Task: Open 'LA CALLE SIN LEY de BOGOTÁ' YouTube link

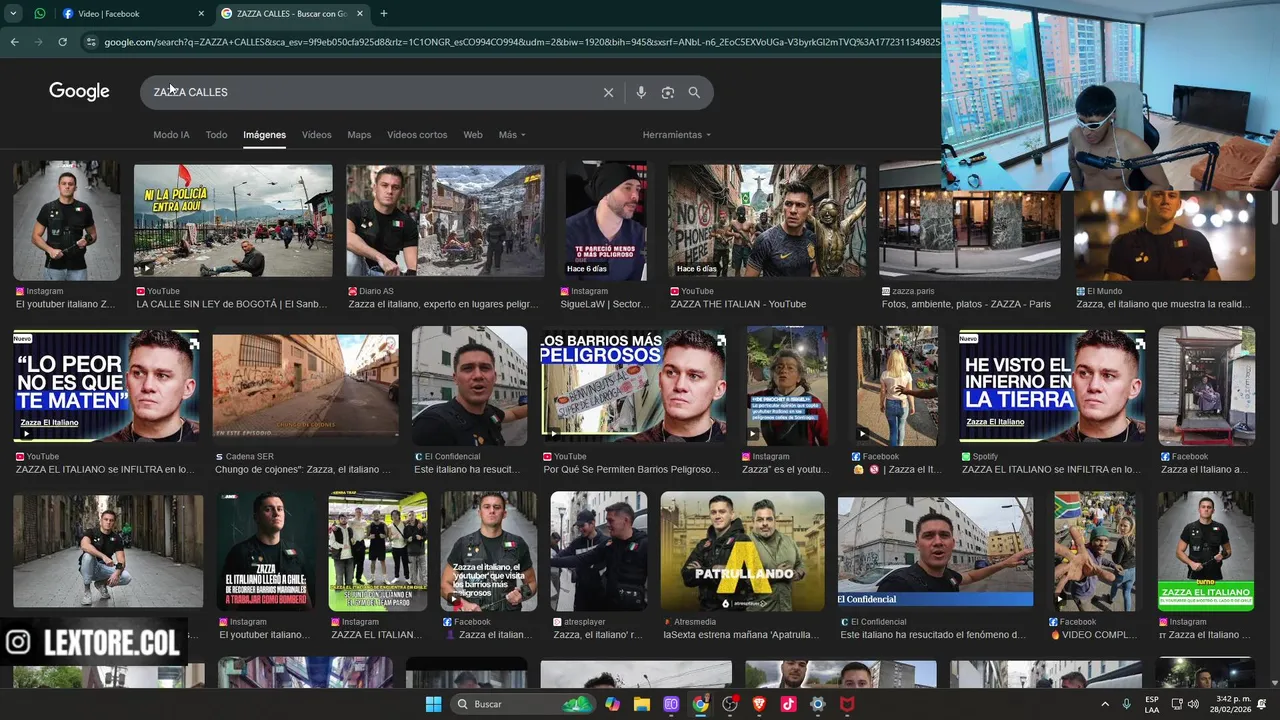Action: [x=232, y=304]
